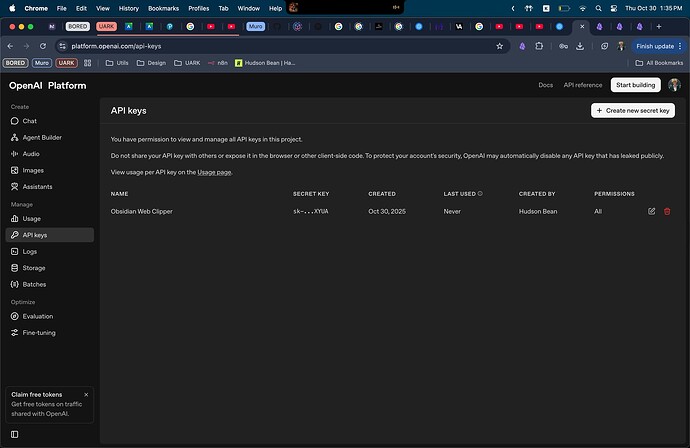Go back to previous page

click(10, 46)
